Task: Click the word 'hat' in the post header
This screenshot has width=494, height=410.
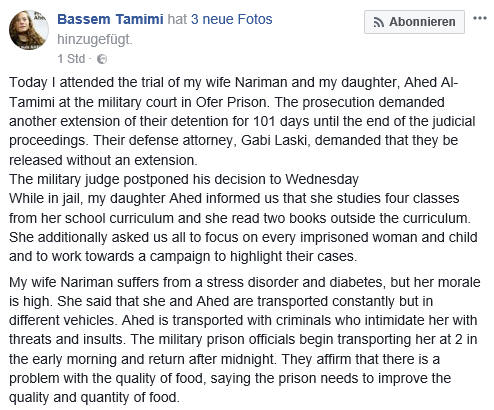Action: coord(177,19)
